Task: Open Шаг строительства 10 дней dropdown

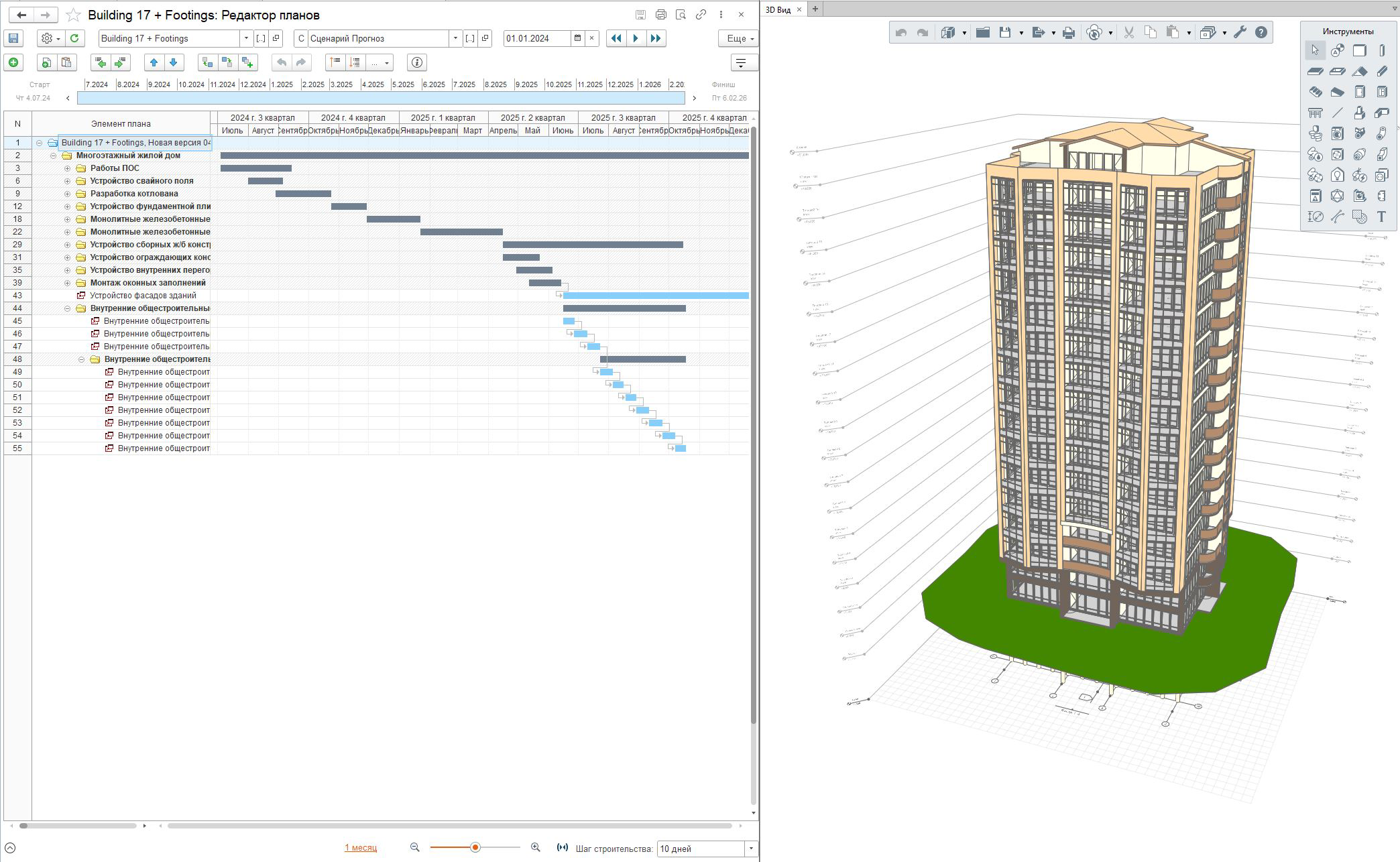Action: pyautogui.click(x=750, y=849)
